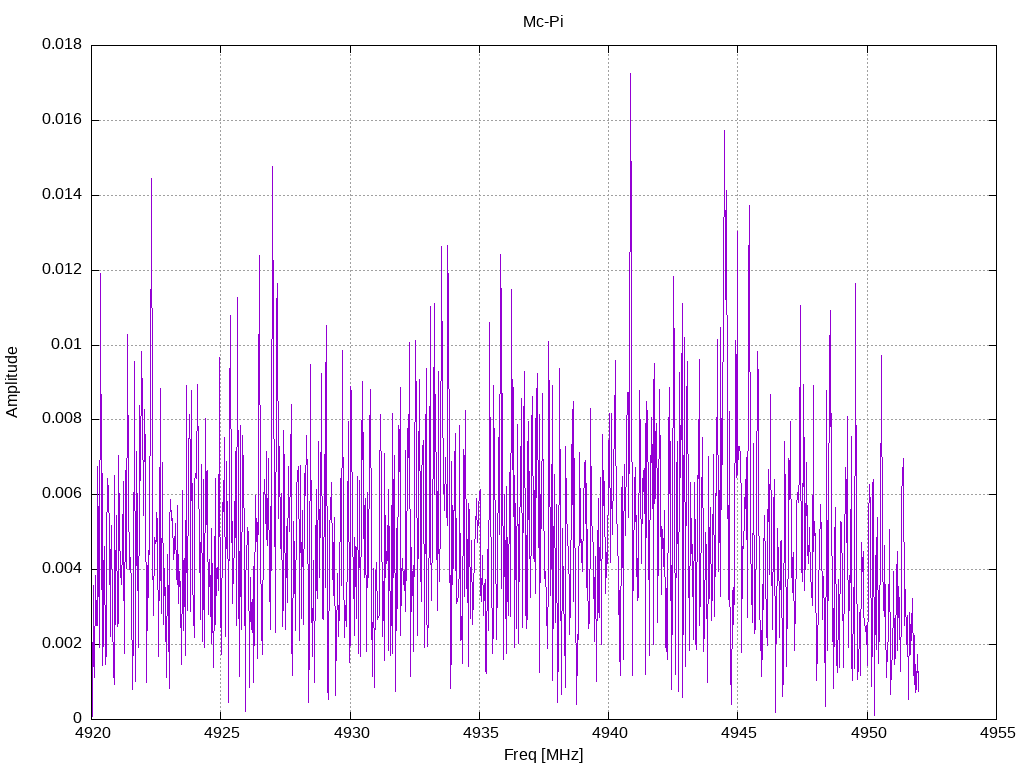Click the 0.006 y-axis tick label

coord(62,494)
